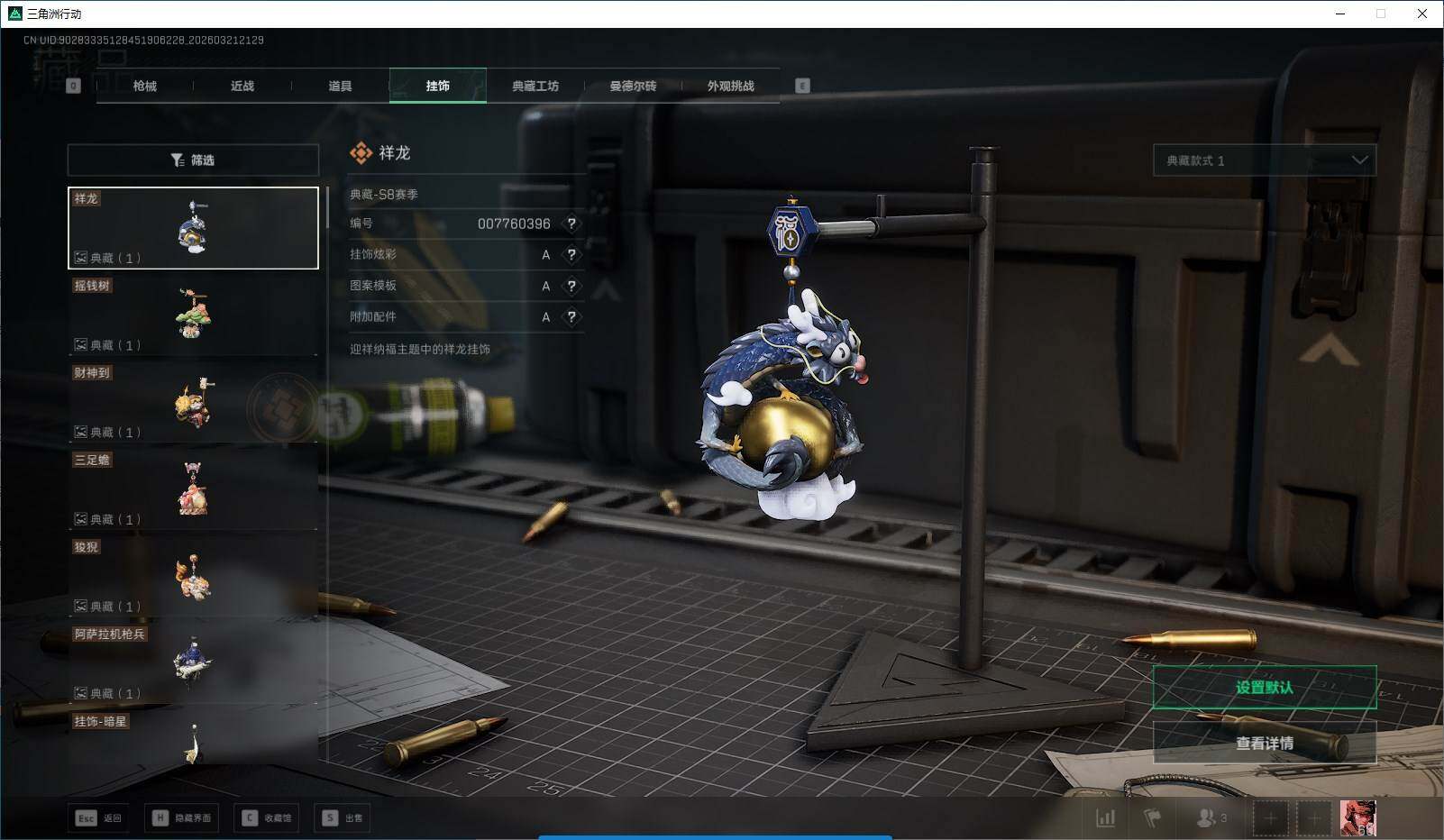Image resolution: width=1444 pixels, height=840 pixels.
Task: Open the help icon beside 编号
Action: pos(571,224)
